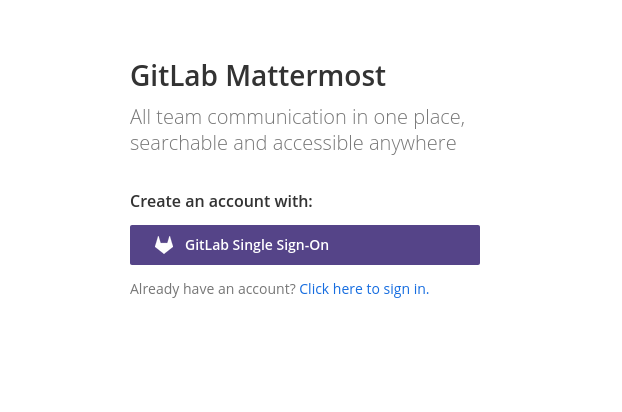Click the 'Single Sign-On' text inside purple button
This screenshot has height=412, width=622.
[280, 245]
